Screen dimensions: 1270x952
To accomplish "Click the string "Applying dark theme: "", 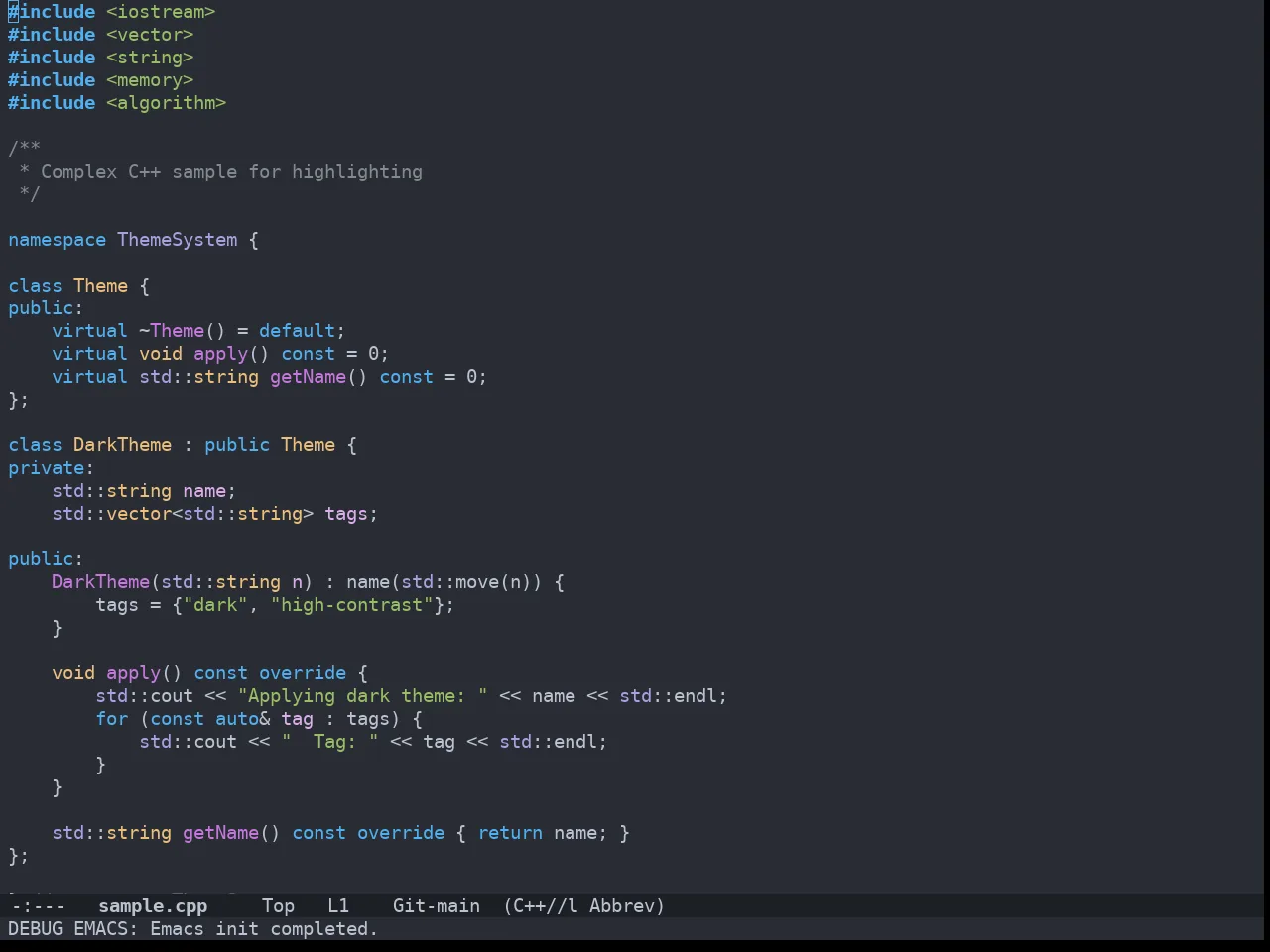I will click(362, 696).
